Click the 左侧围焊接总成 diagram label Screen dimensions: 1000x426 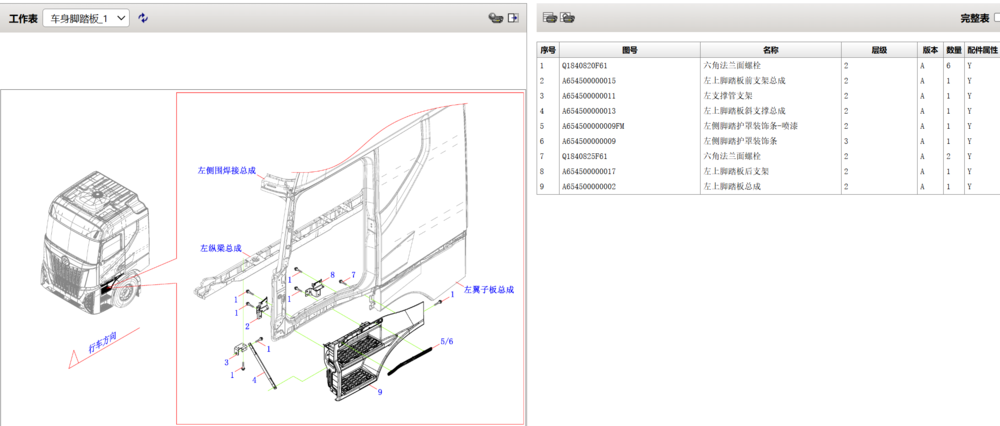(226, 170)
